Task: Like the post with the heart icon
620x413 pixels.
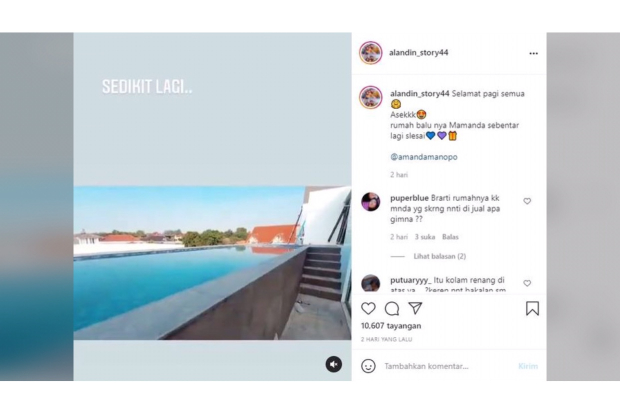Action: (368, 308)
